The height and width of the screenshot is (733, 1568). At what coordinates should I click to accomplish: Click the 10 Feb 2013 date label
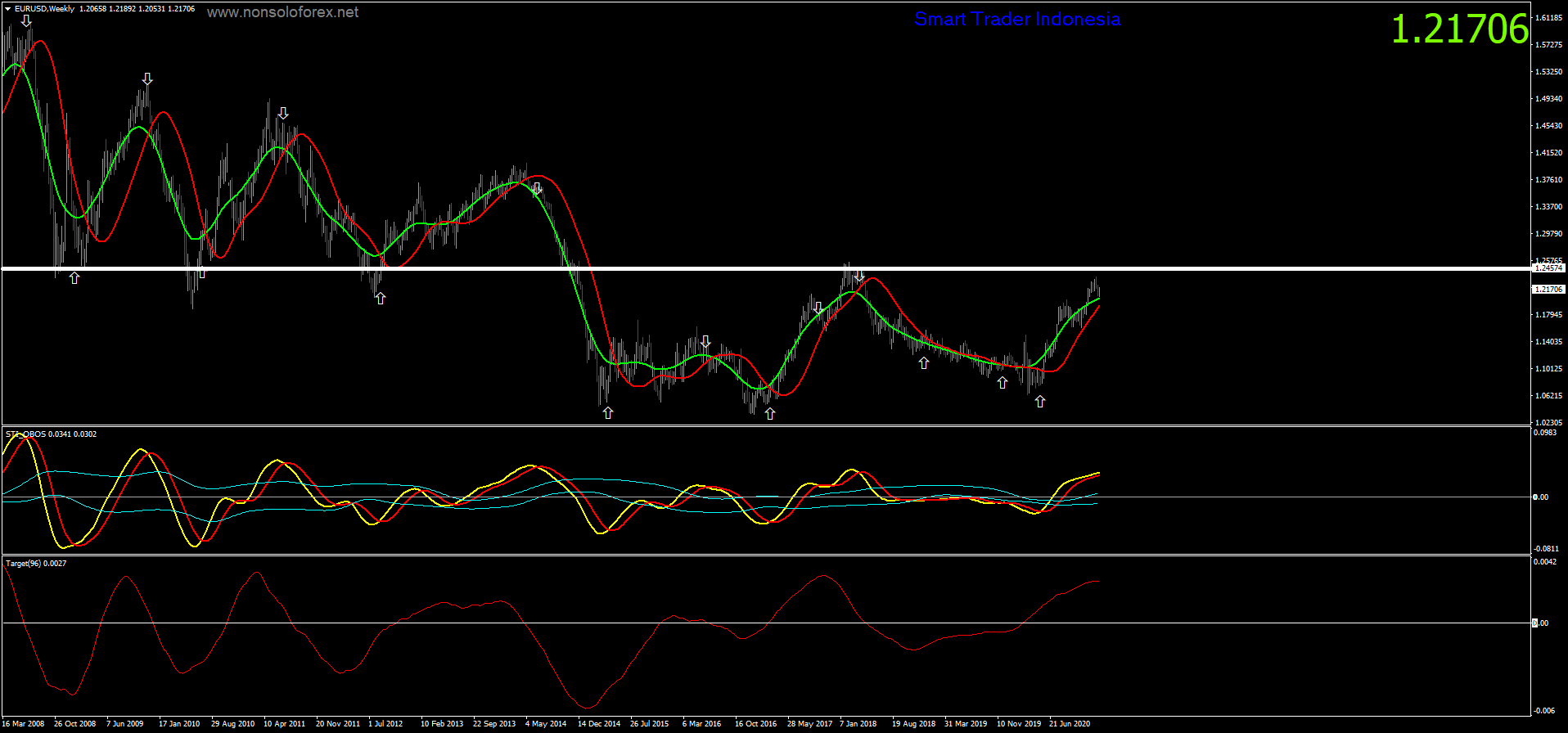(442, 723)
